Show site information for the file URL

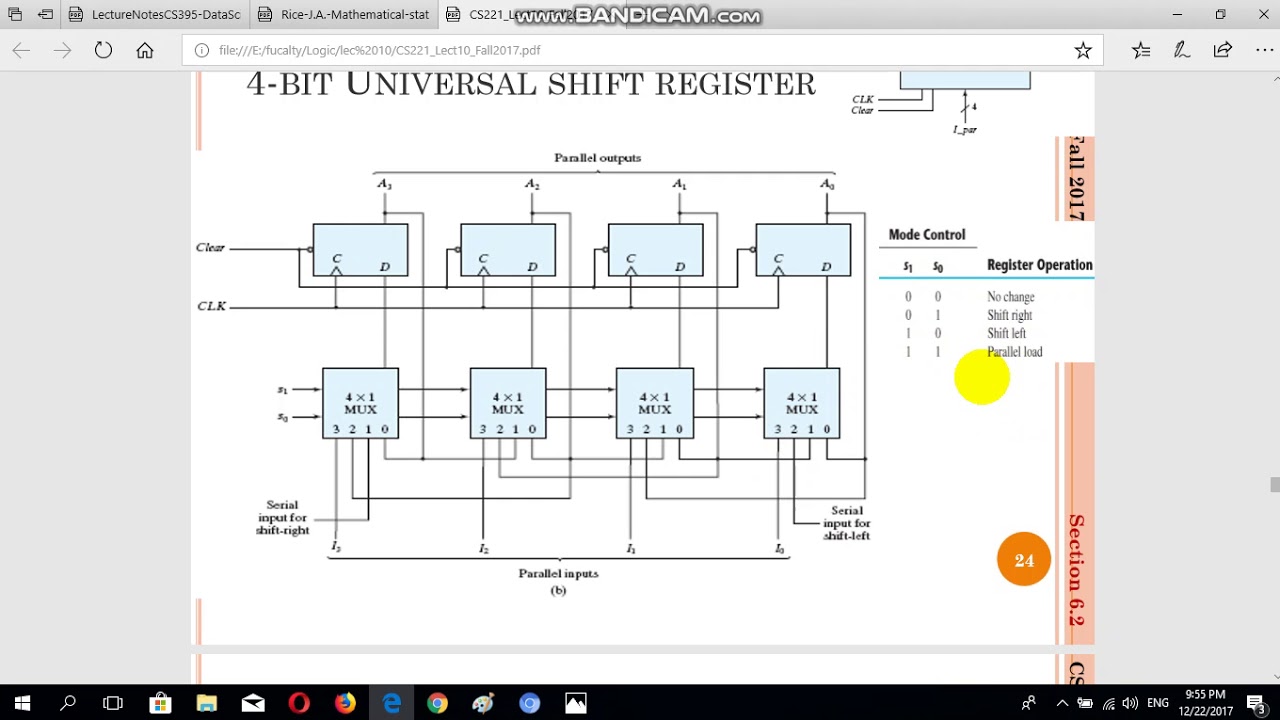pyautogui.click(x=202, y=50)
